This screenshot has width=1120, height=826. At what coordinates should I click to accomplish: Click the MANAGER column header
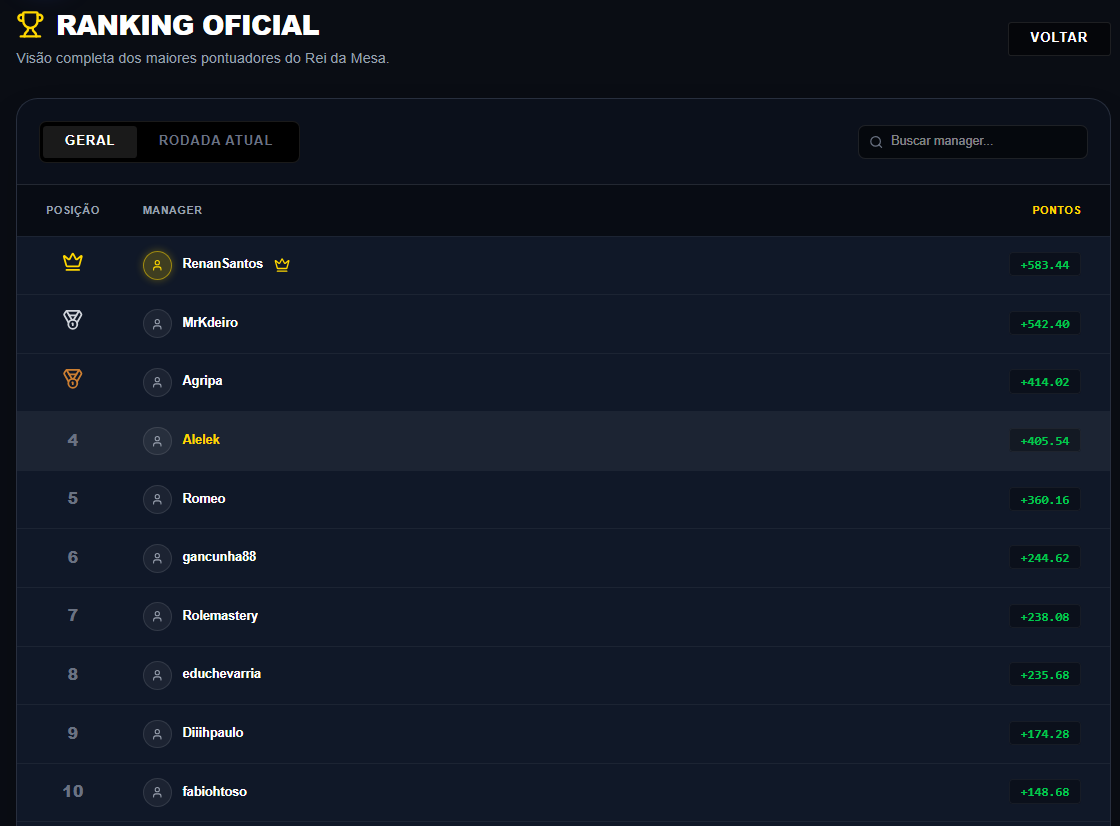tap(172, 210)
